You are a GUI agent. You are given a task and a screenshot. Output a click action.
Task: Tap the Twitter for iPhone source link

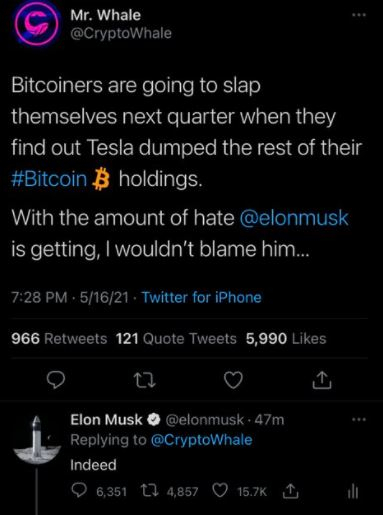click(202, 297)
